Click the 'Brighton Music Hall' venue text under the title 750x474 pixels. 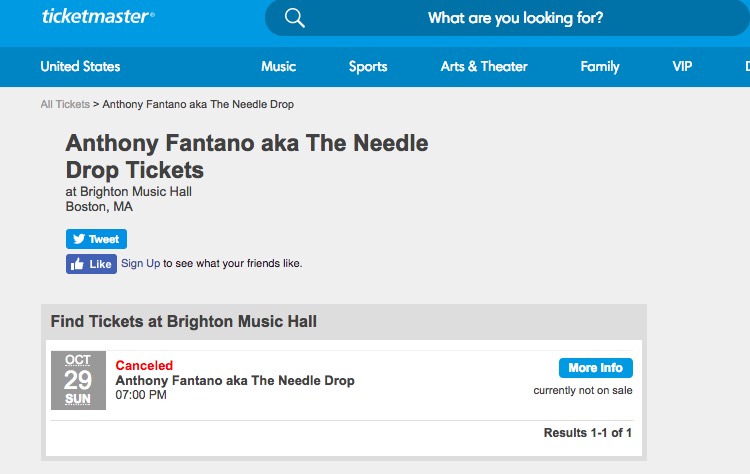pos(136,192)
